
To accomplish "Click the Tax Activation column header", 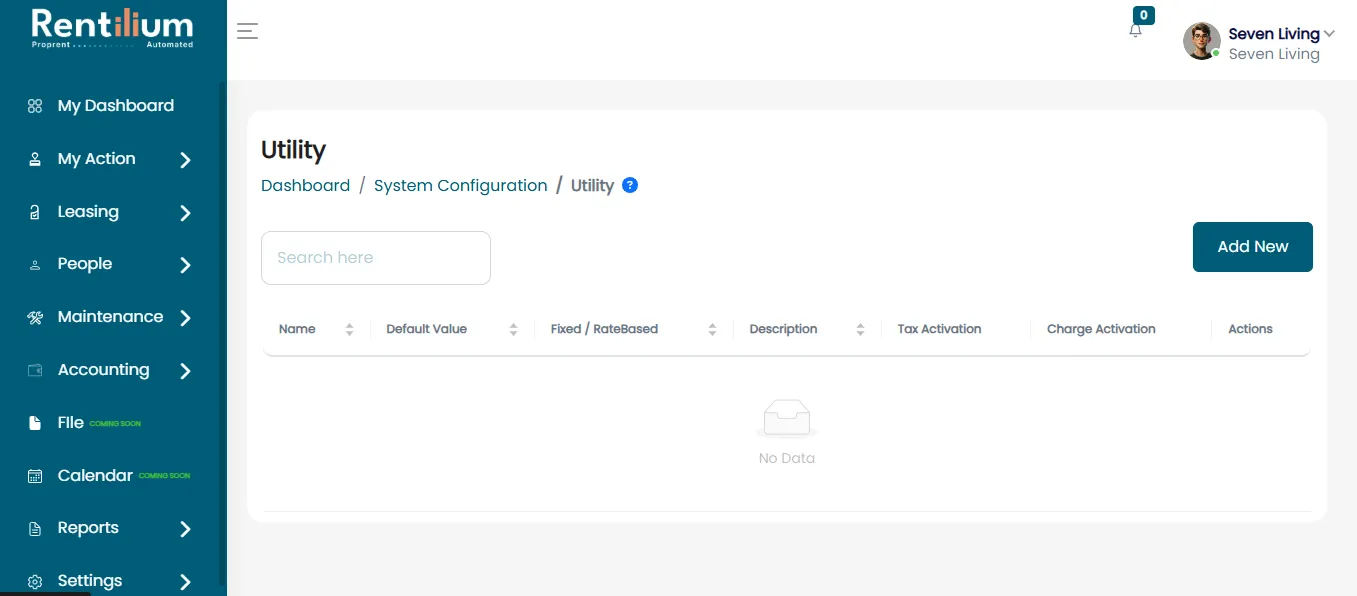I will point(939,329).
